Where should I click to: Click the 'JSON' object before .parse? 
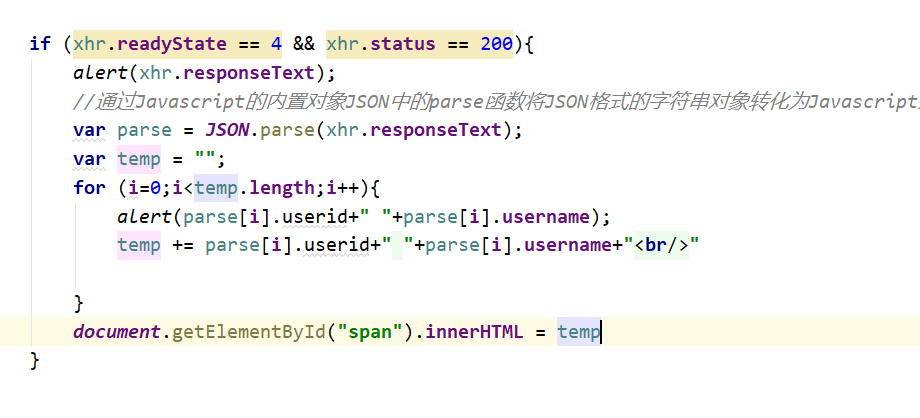click(x=227, y=130)
